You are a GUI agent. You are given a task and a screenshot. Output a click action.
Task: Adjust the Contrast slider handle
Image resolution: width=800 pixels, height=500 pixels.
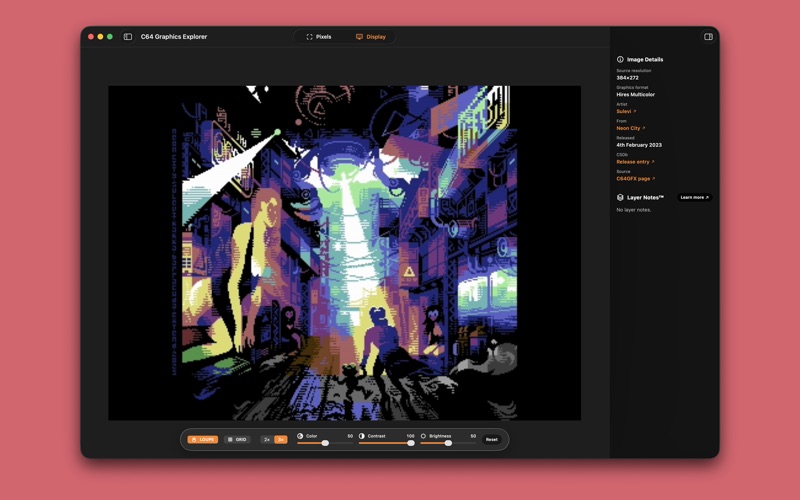click(411, 443)
